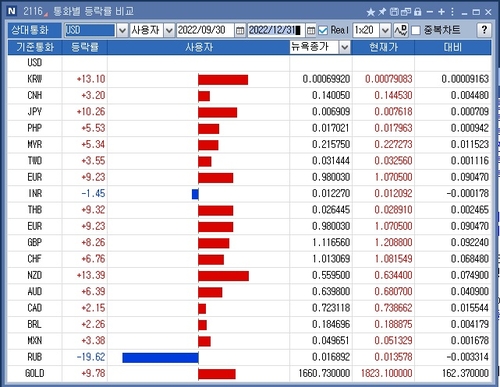Click the plus (enlarge) icon in the title bar

tap(442, 12)
